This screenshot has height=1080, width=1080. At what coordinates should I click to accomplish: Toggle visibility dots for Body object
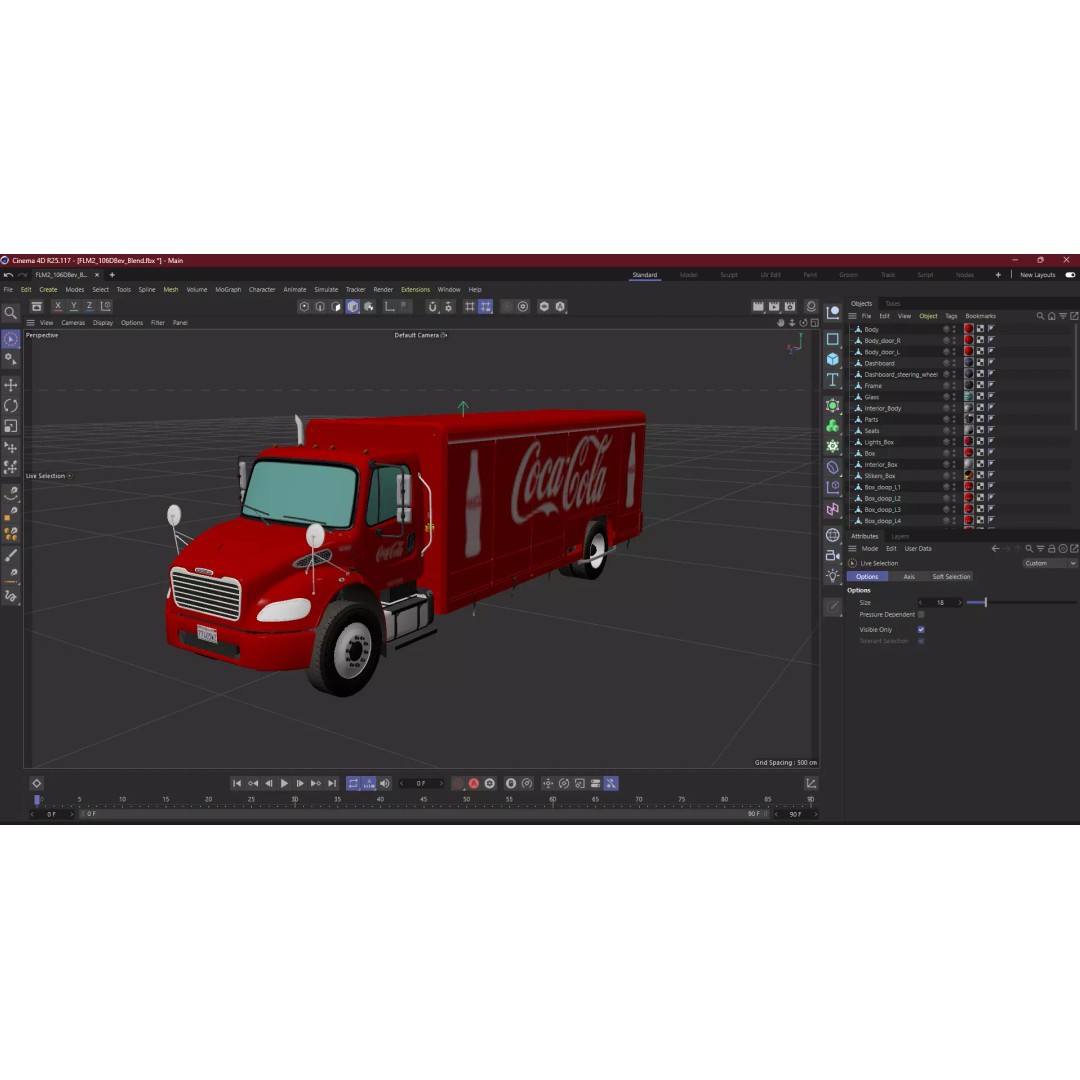(954, 329)
